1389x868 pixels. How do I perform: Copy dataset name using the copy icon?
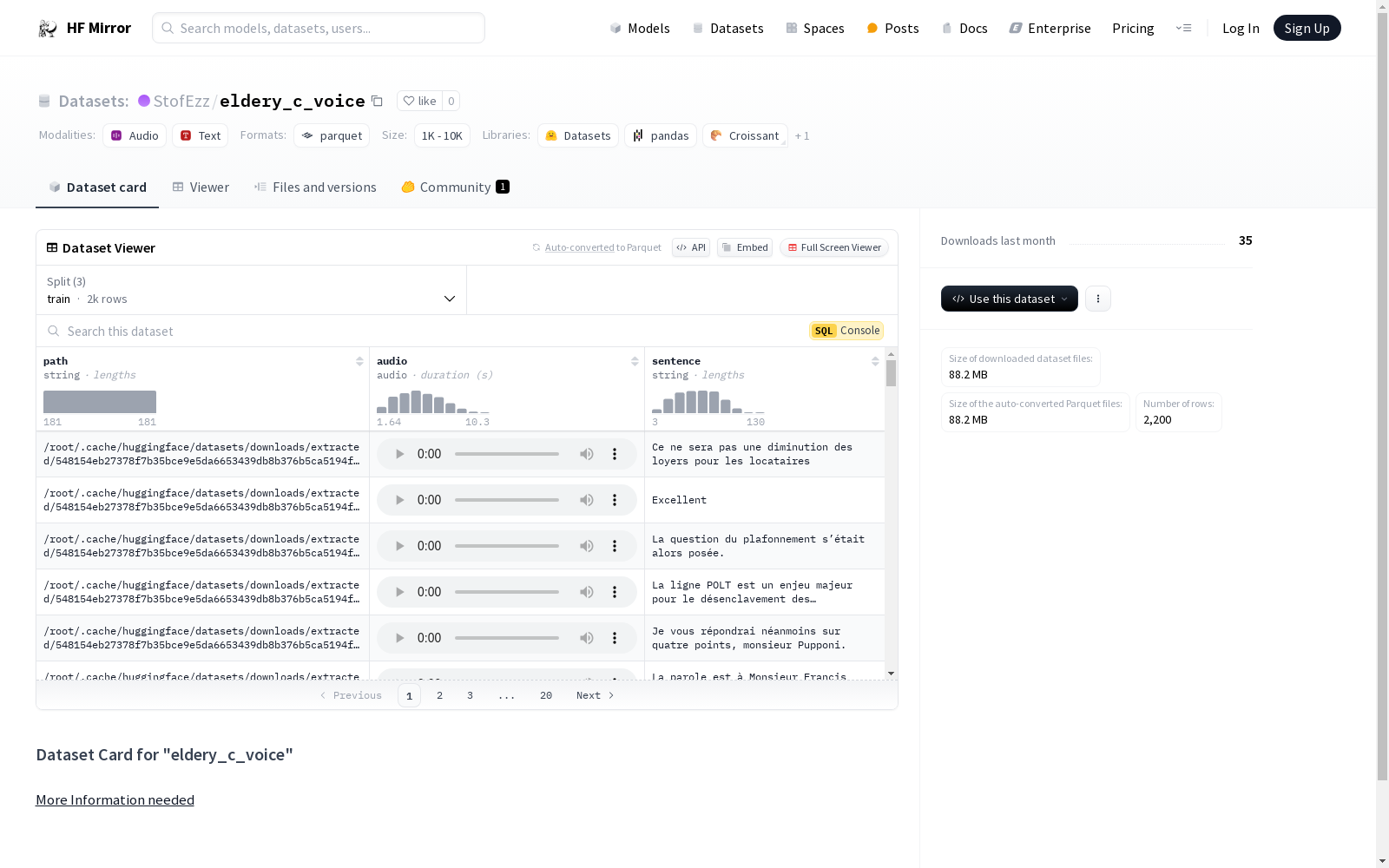point(377,101)
